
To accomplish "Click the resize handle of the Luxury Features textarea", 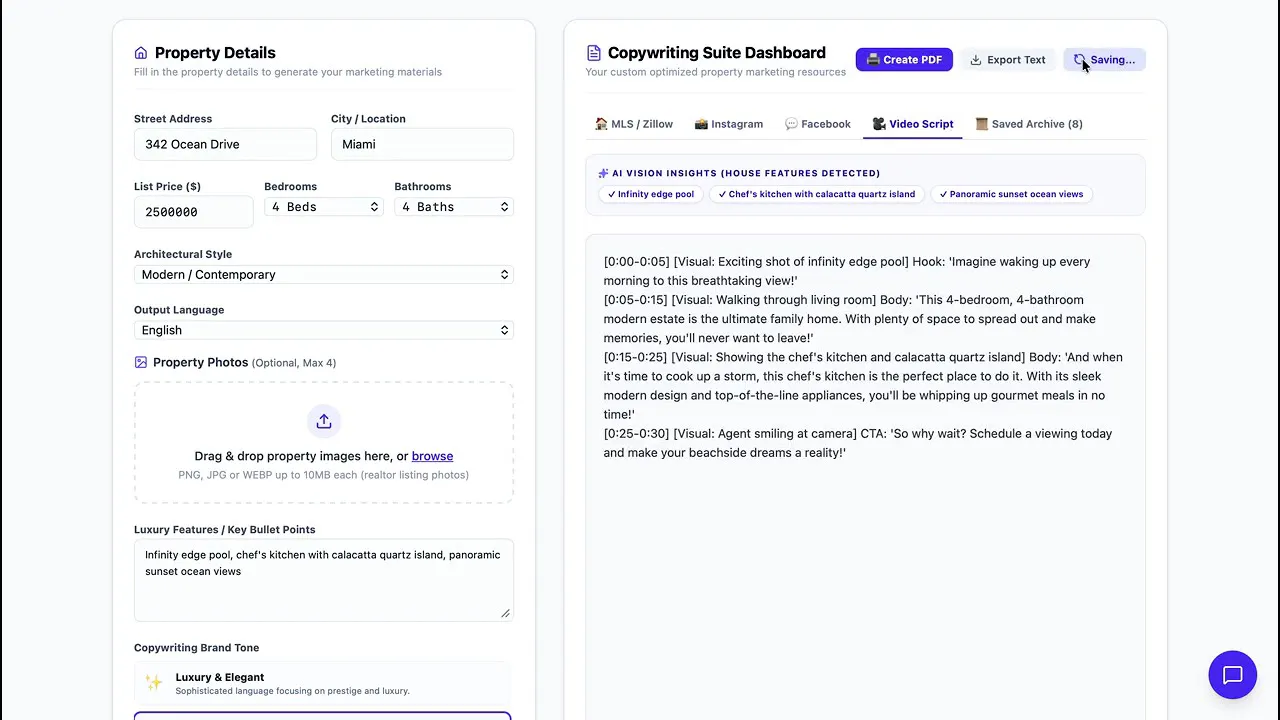I will click(506, 613).
